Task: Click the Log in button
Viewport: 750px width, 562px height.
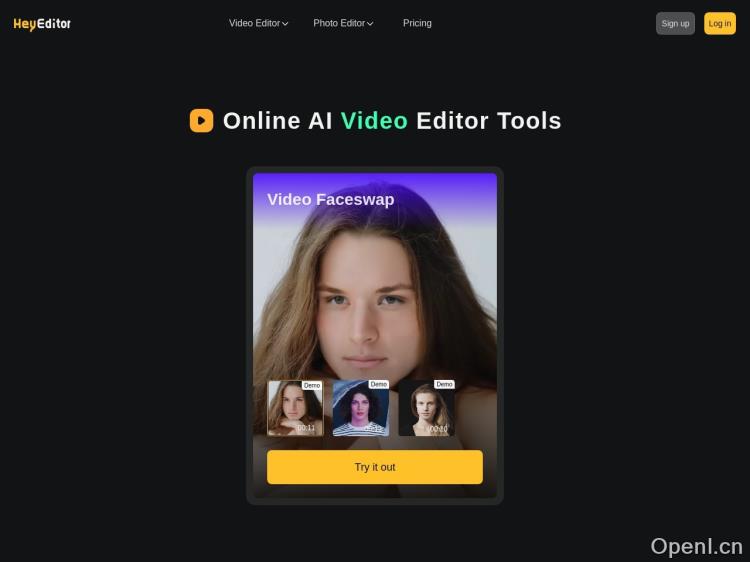Action: (719, 23)
